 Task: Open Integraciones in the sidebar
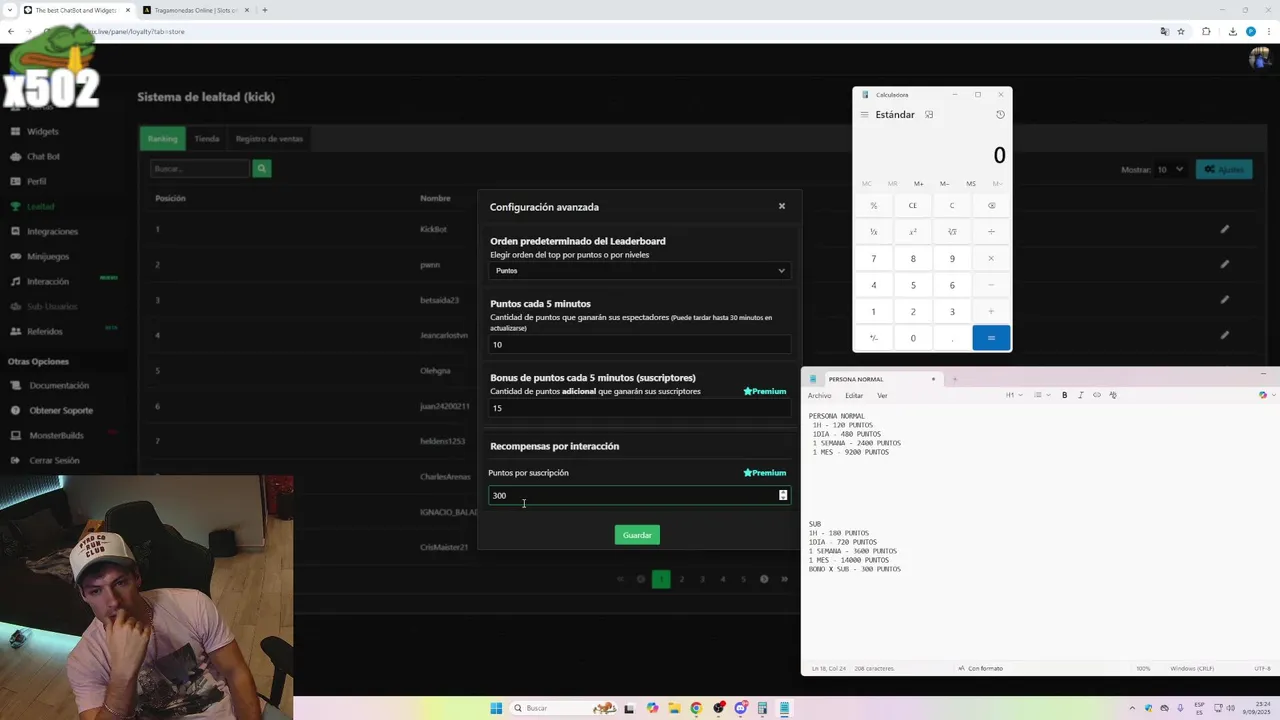pyautogui.click(x=52, y=232)
